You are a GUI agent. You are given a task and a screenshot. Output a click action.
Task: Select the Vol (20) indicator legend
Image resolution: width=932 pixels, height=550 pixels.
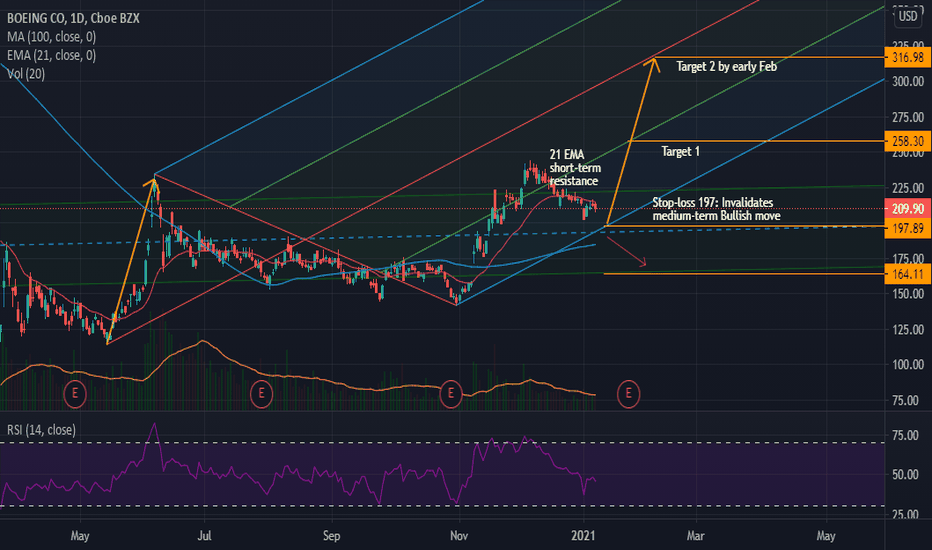(26, 74)
